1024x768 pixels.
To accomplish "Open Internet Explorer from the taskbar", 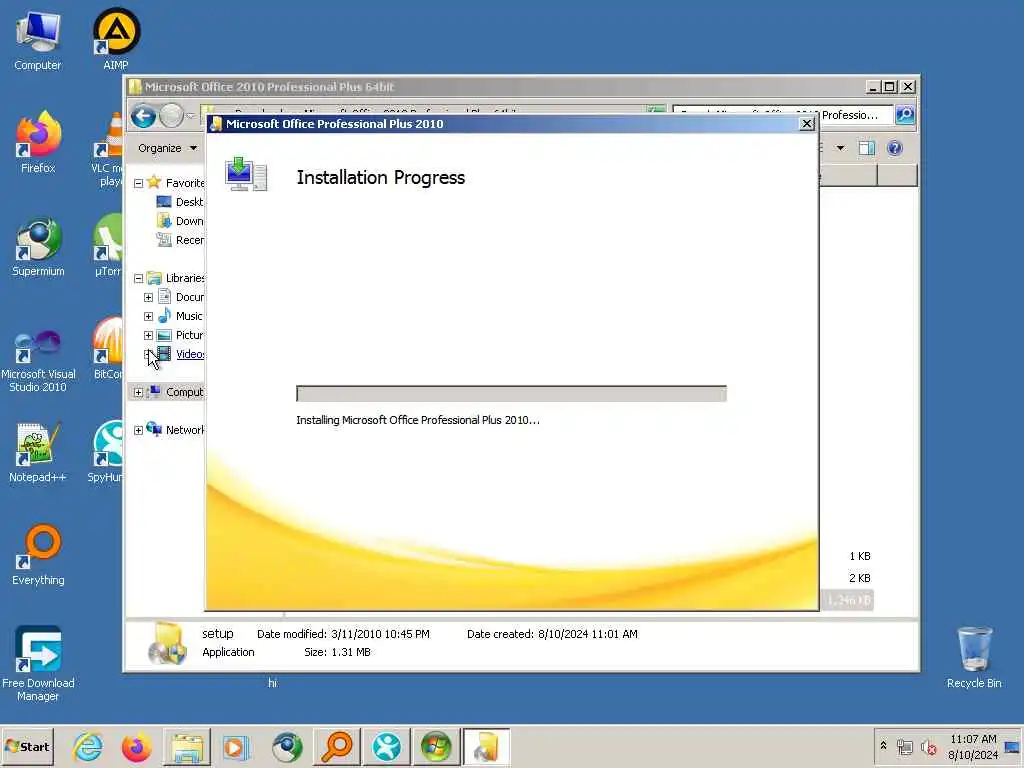I will point(88,747).
